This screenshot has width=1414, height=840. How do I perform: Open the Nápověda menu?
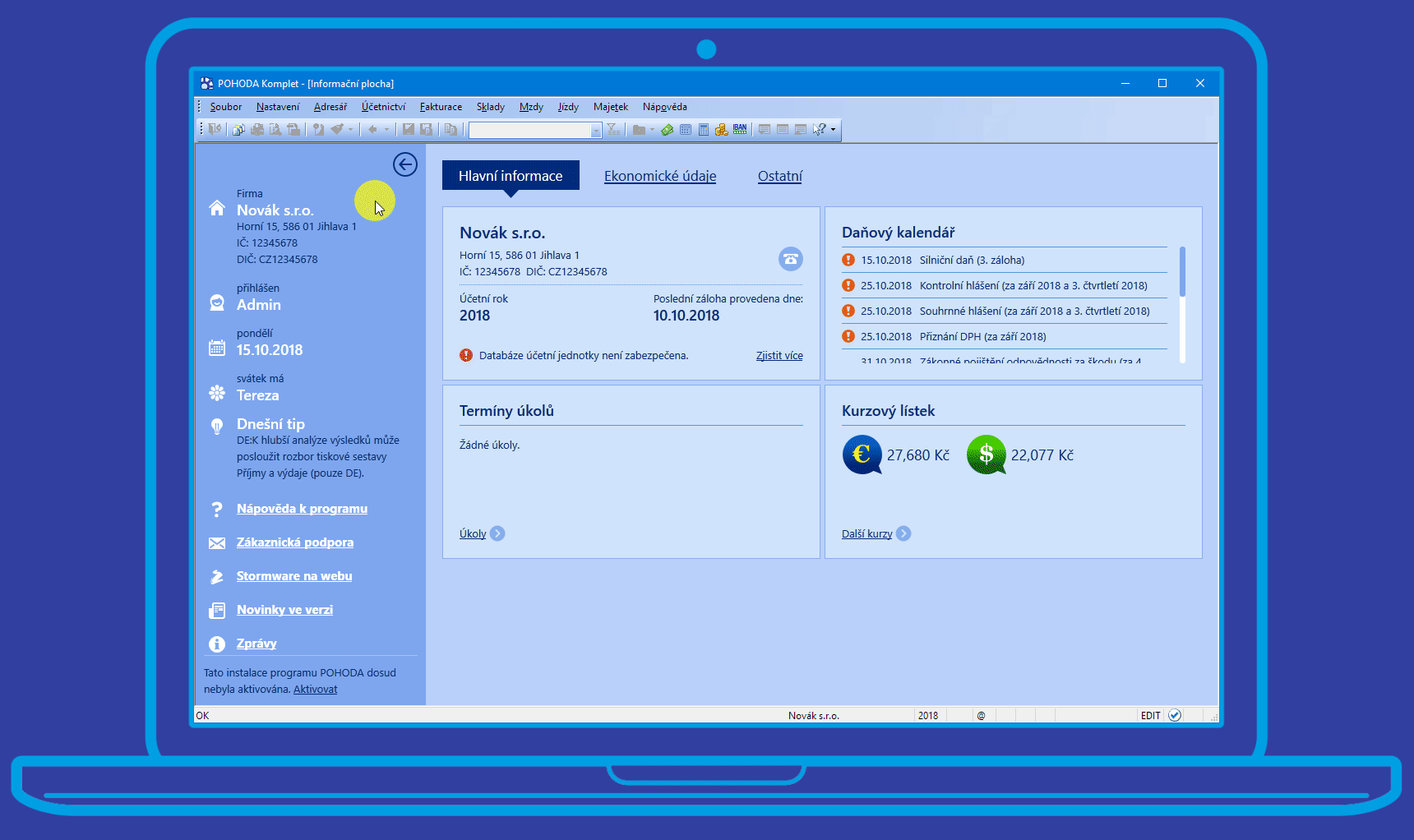[x=665, y=107]
